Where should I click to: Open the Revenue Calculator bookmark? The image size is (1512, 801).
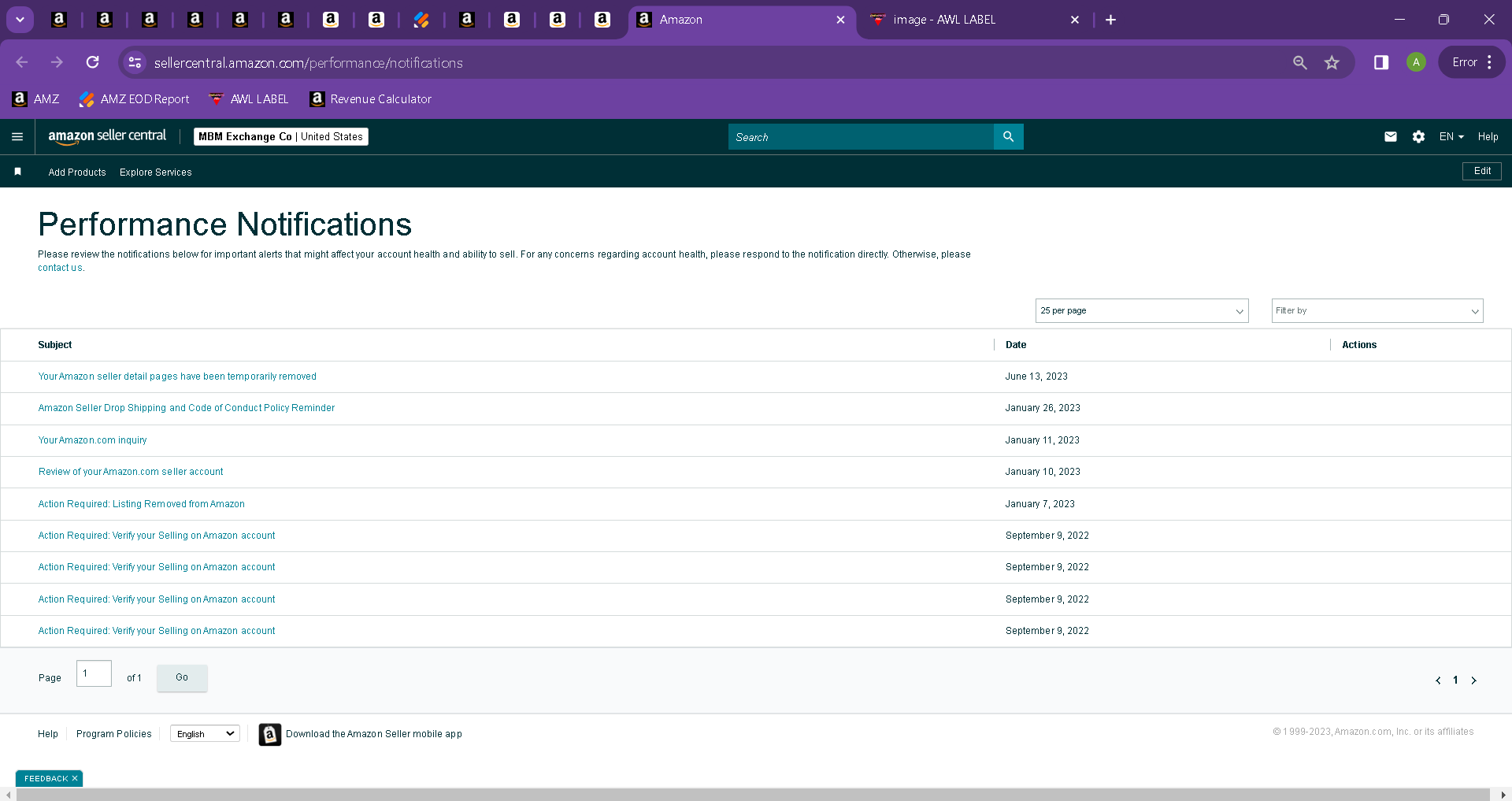pos(371,99)
